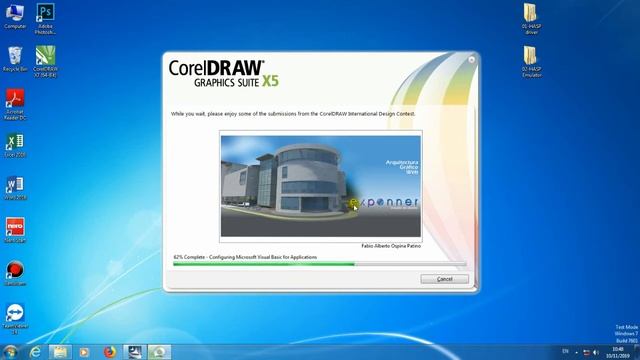Screen dimensions: 640x360
Task: Click the 'While you wait' message text
Action: pyautogui.click(x=293, y=114)
